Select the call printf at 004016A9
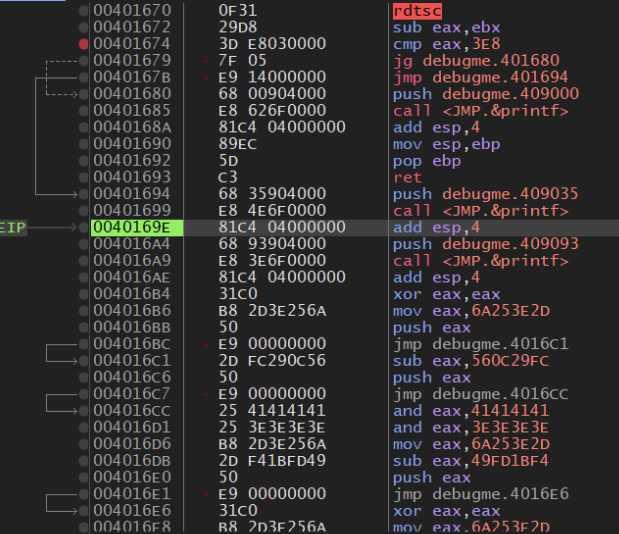This screenshot has height=534, width=619. (x=480, y=260)
